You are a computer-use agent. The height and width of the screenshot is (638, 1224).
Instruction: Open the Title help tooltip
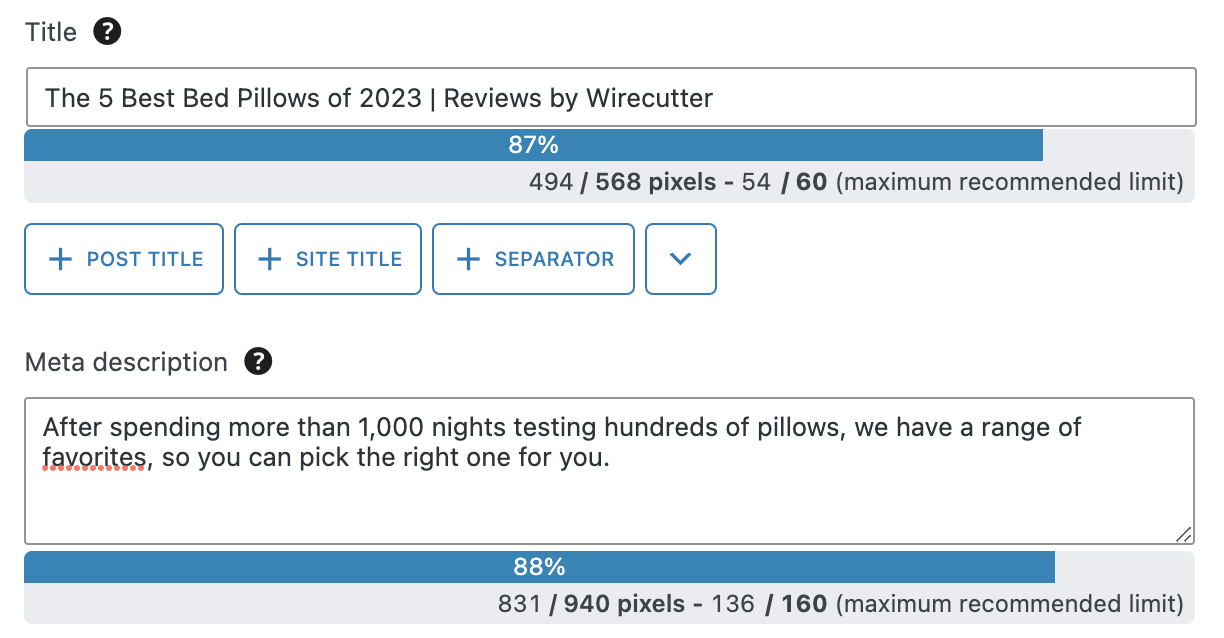click(x=105, y=31)
